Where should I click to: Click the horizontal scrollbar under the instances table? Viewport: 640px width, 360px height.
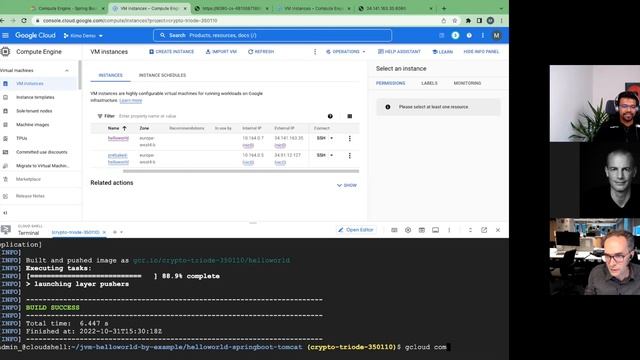tap(241, 171)
